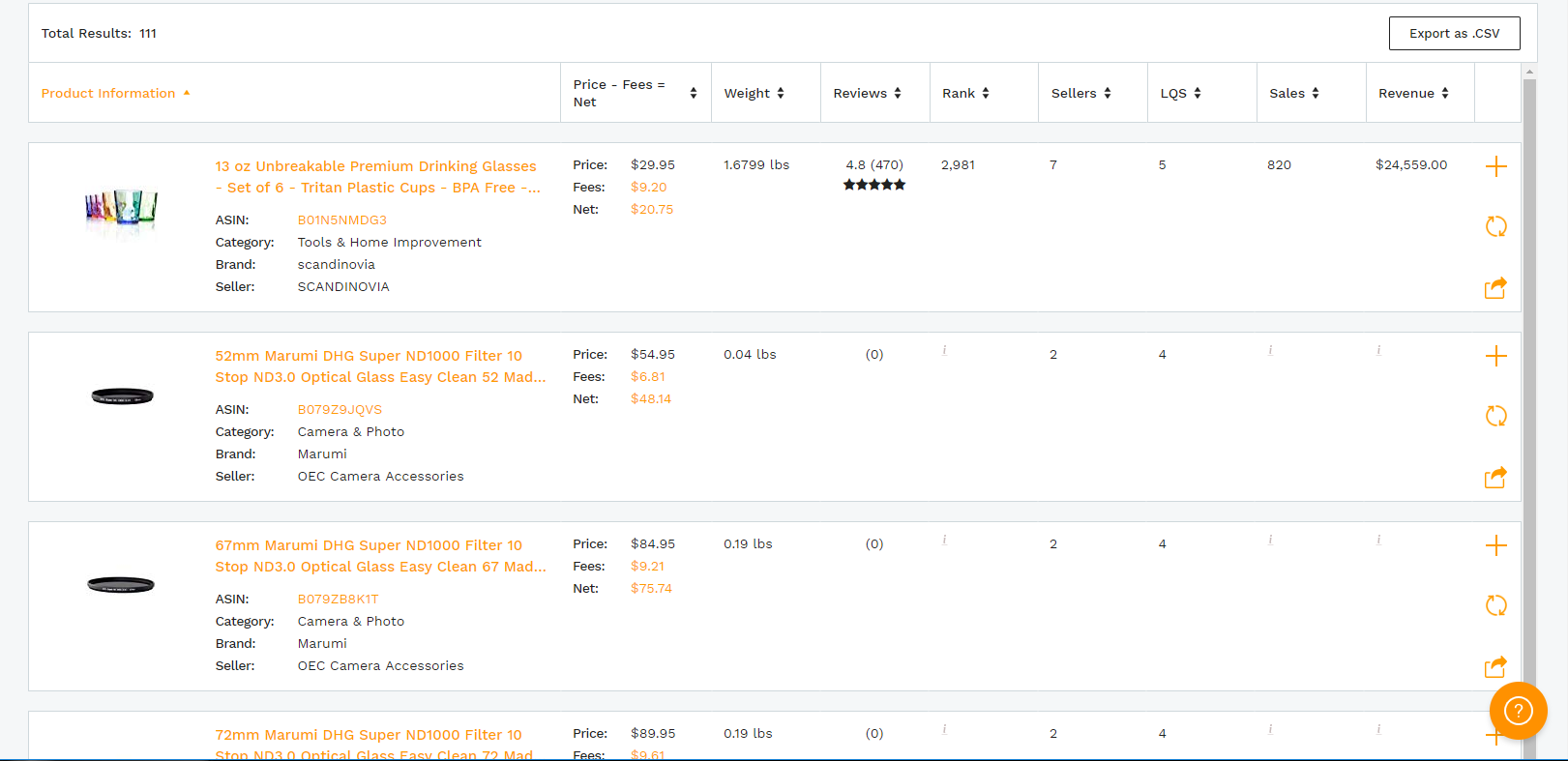Refresh the 67mm Marumi filter data
This screenshot has width=1568, height=761.
coord(1495,605)
